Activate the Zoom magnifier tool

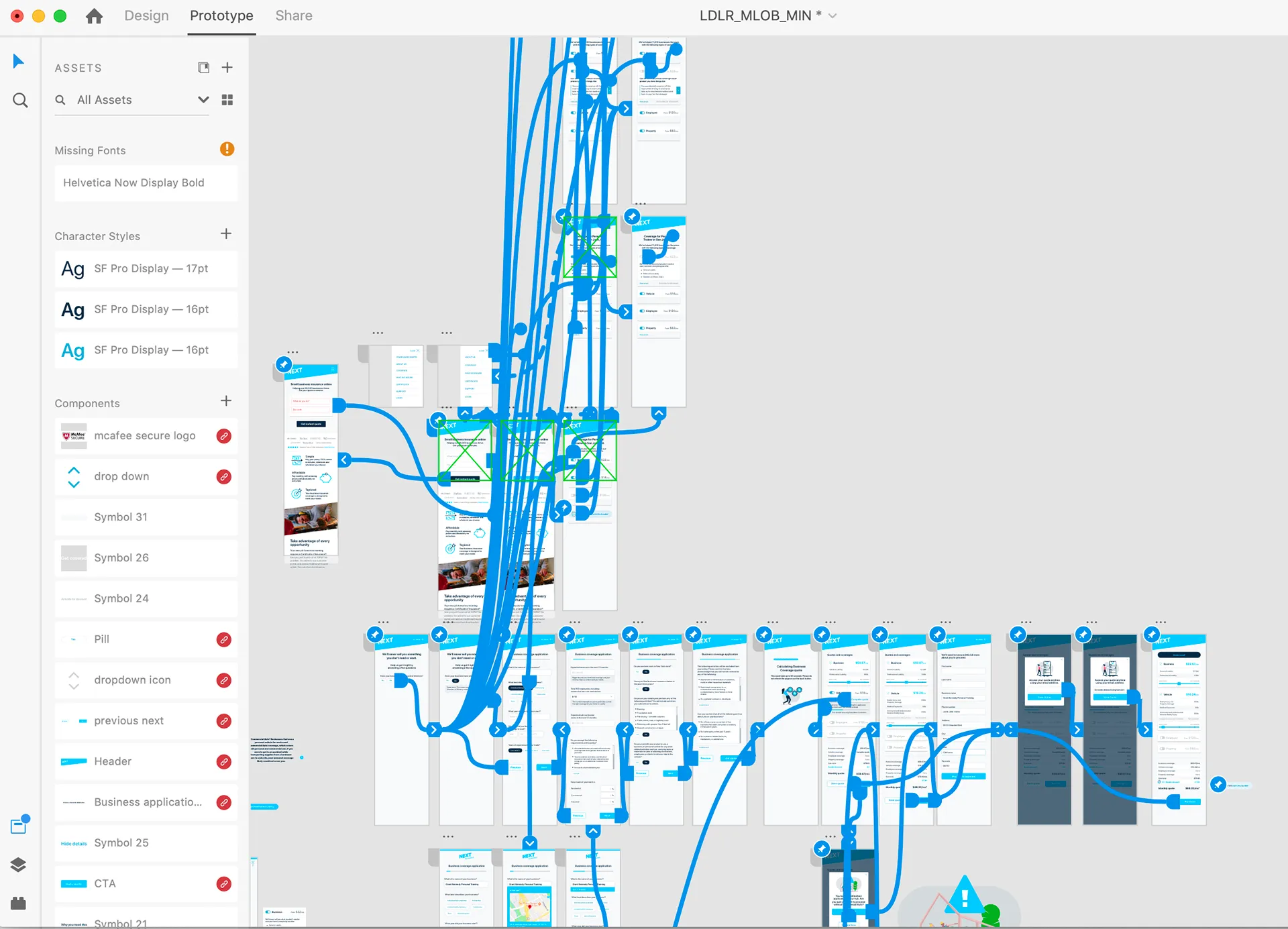[x=20, y=101]
